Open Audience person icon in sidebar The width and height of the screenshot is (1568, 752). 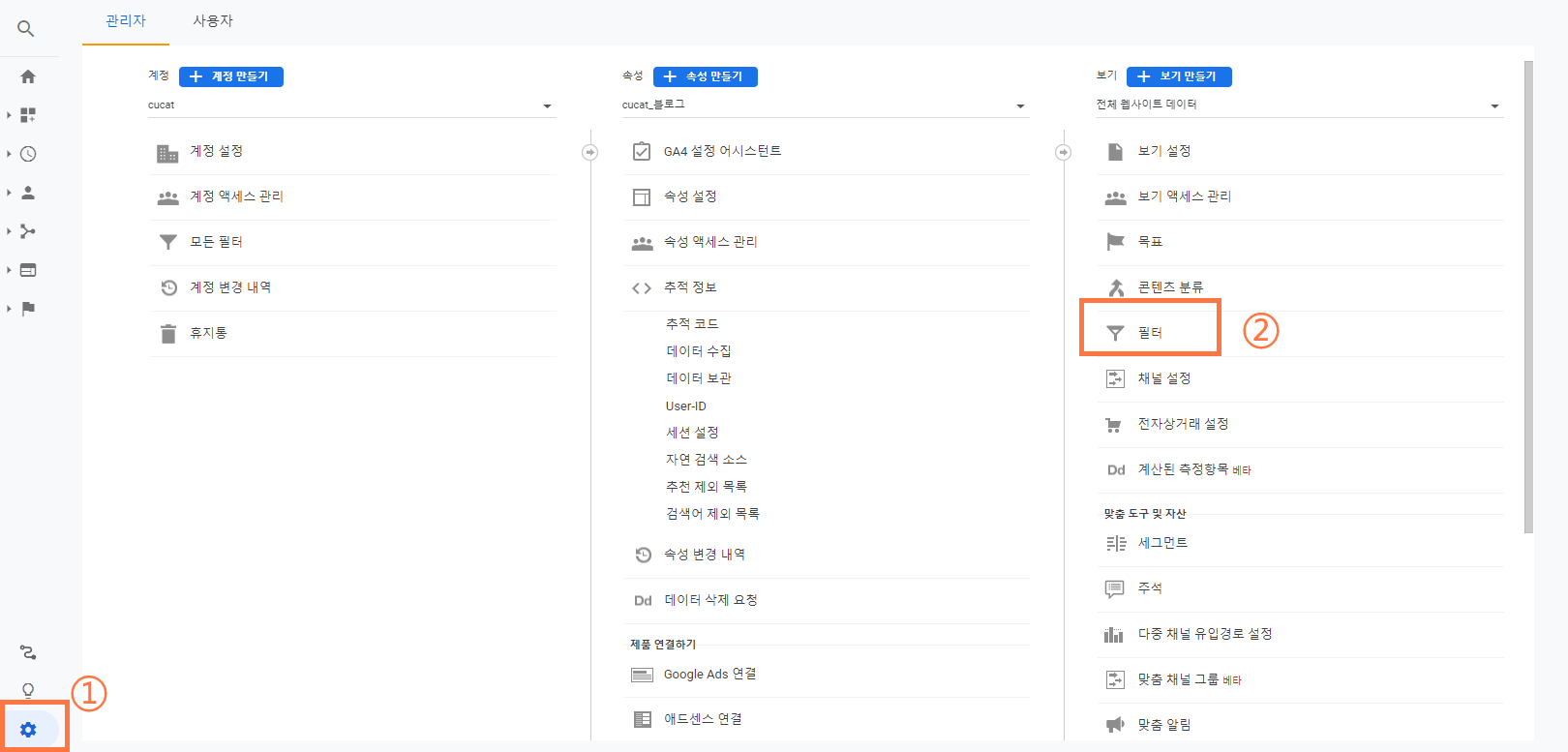(x=28, y=193)
